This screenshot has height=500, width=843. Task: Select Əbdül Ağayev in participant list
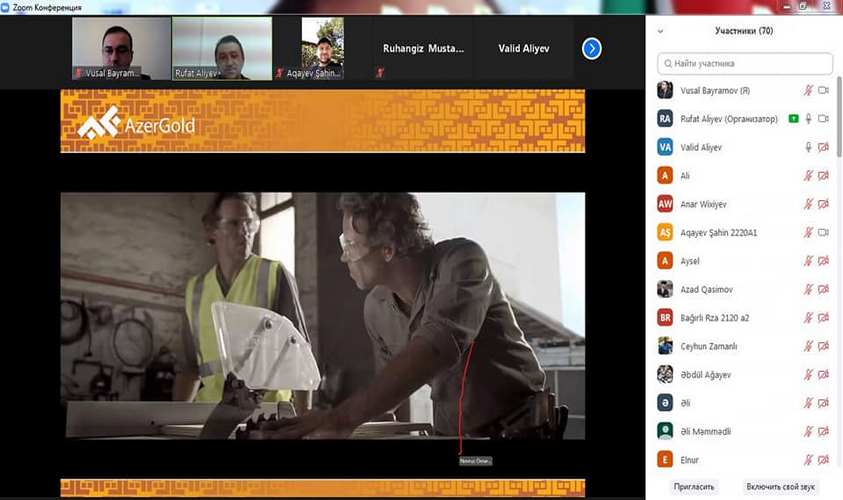[x=715, y=374]
